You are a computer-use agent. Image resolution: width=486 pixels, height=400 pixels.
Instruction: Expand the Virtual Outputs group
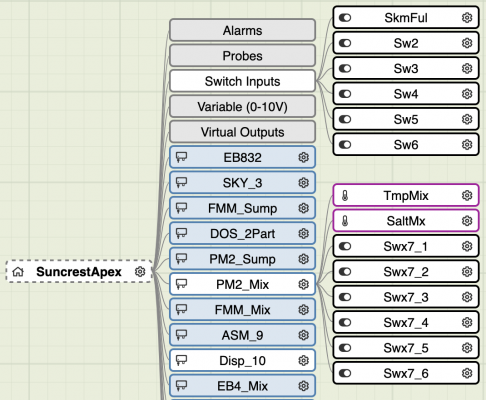click(x=242, y=132)
